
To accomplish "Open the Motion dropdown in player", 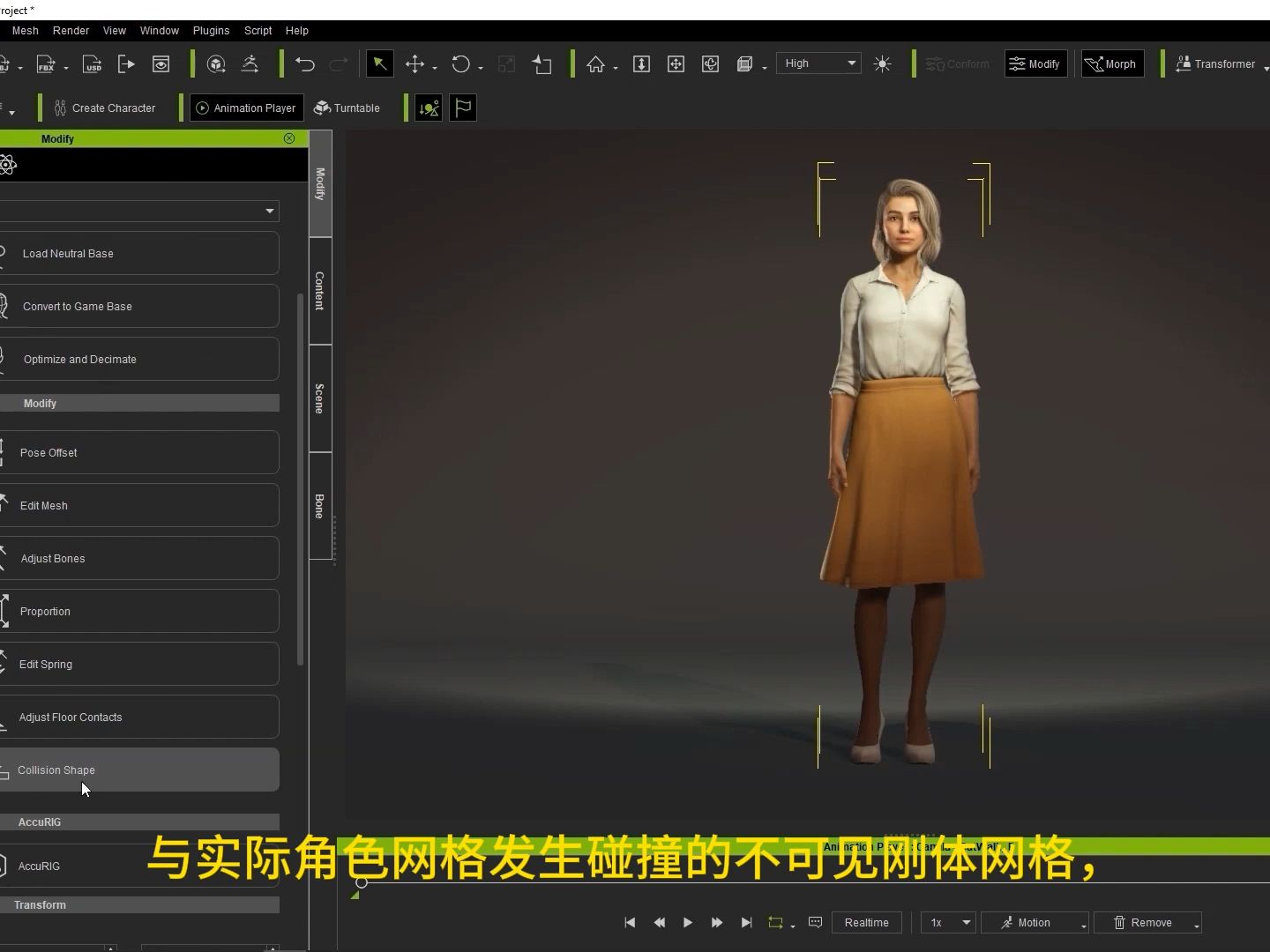I will pos(1035,923).
